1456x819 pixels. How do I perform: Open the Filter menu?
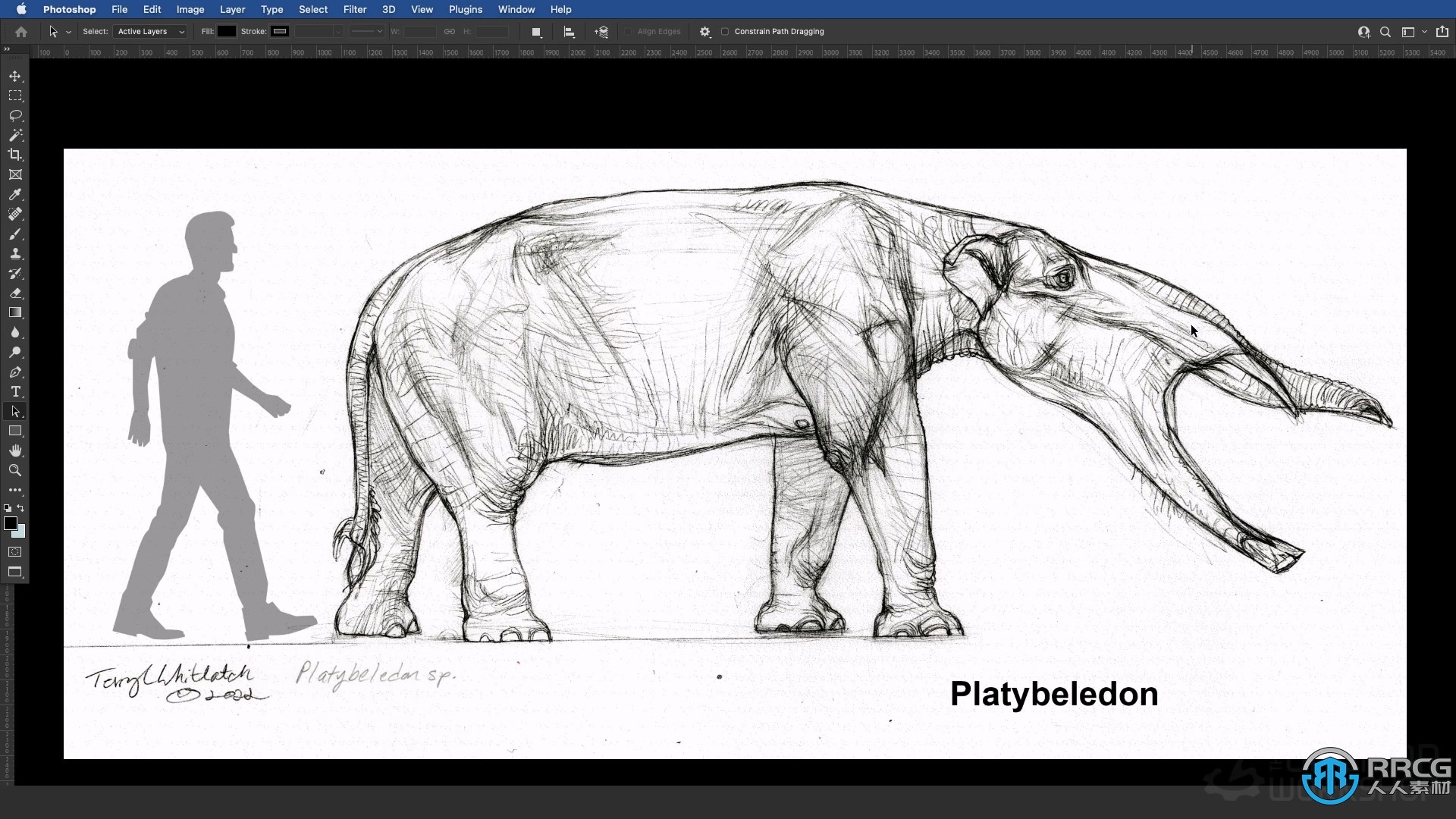[355, 9]
